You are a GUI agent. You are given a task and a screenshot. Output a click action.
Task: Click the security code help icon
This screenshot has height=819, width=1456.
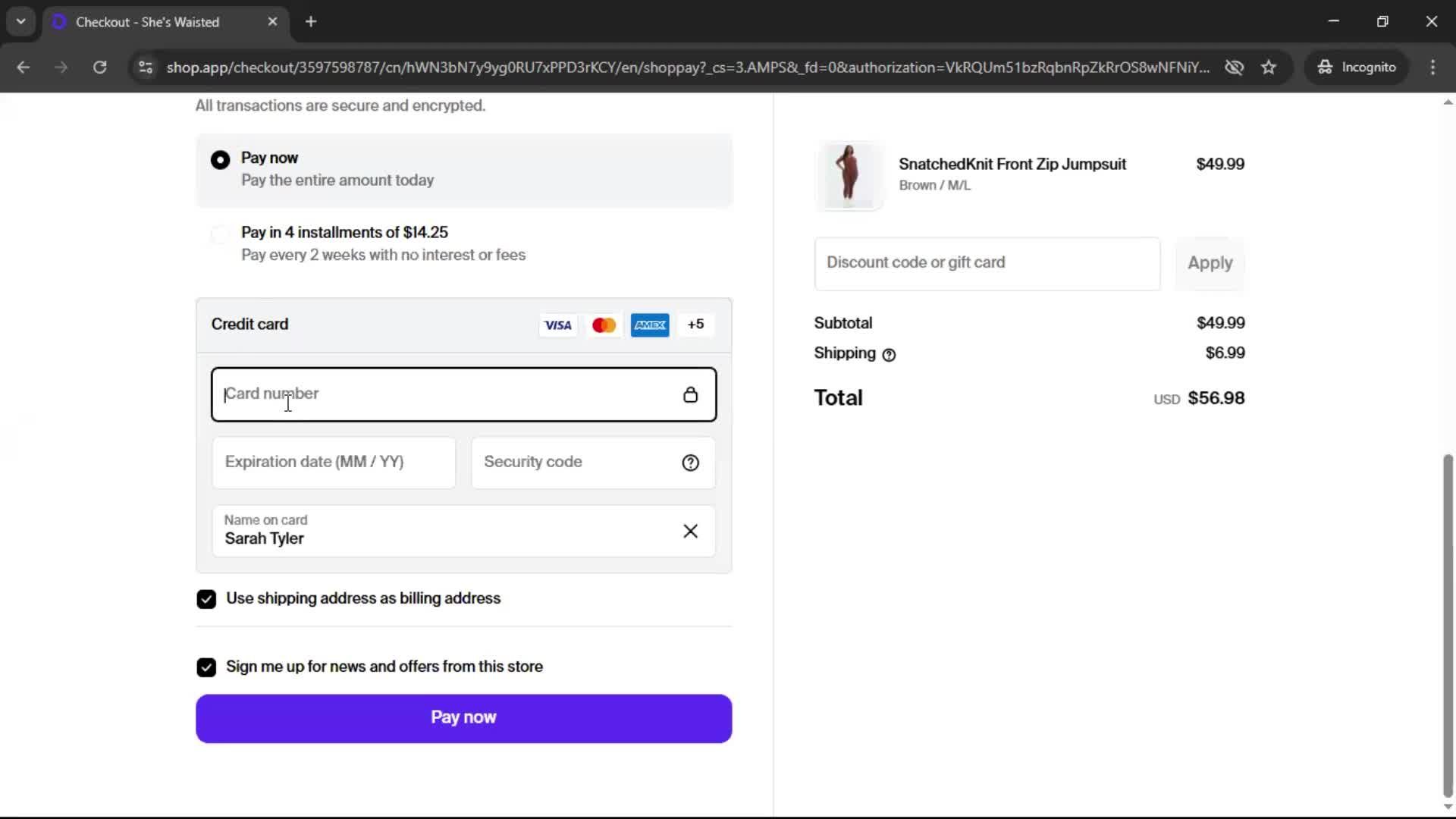[x=690, y=463]
